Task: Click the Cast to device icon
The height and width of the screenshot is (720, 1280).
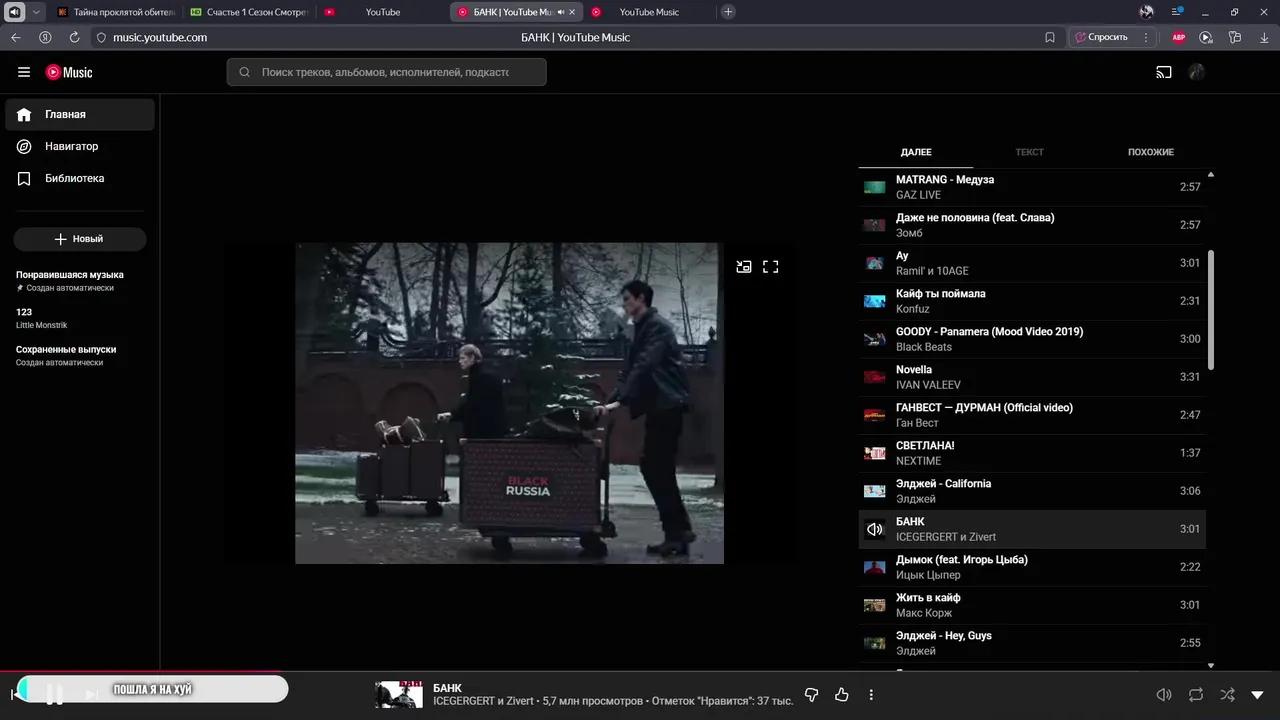Action: click(x=1164, y=72)
